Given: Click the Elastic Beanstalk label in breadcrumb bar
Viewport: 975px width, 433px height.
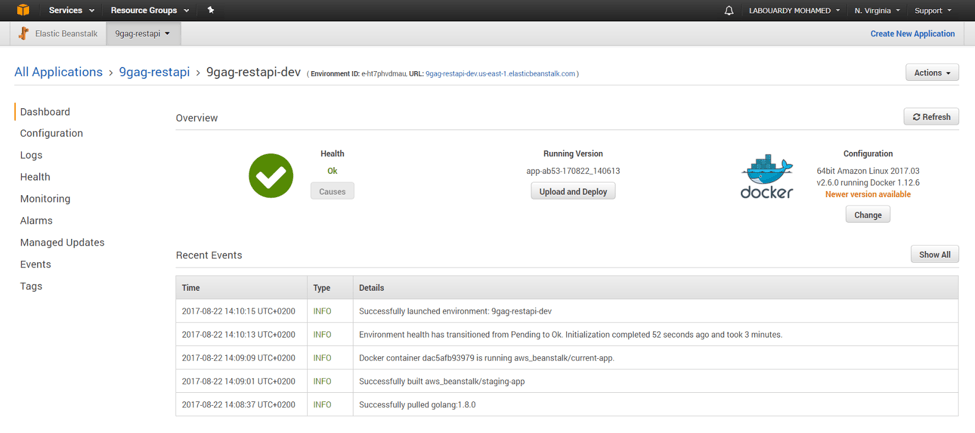Looking at the screenshot, I should tap(67, 34).
